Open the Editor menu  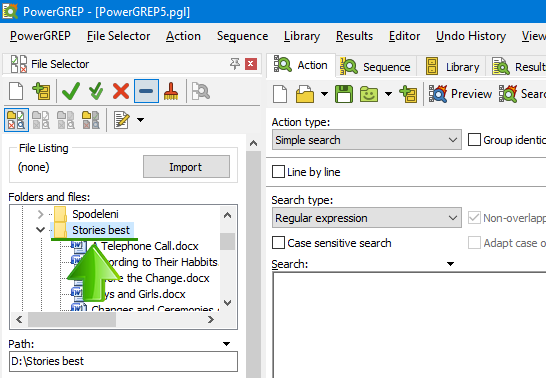[x=404, y=36]
